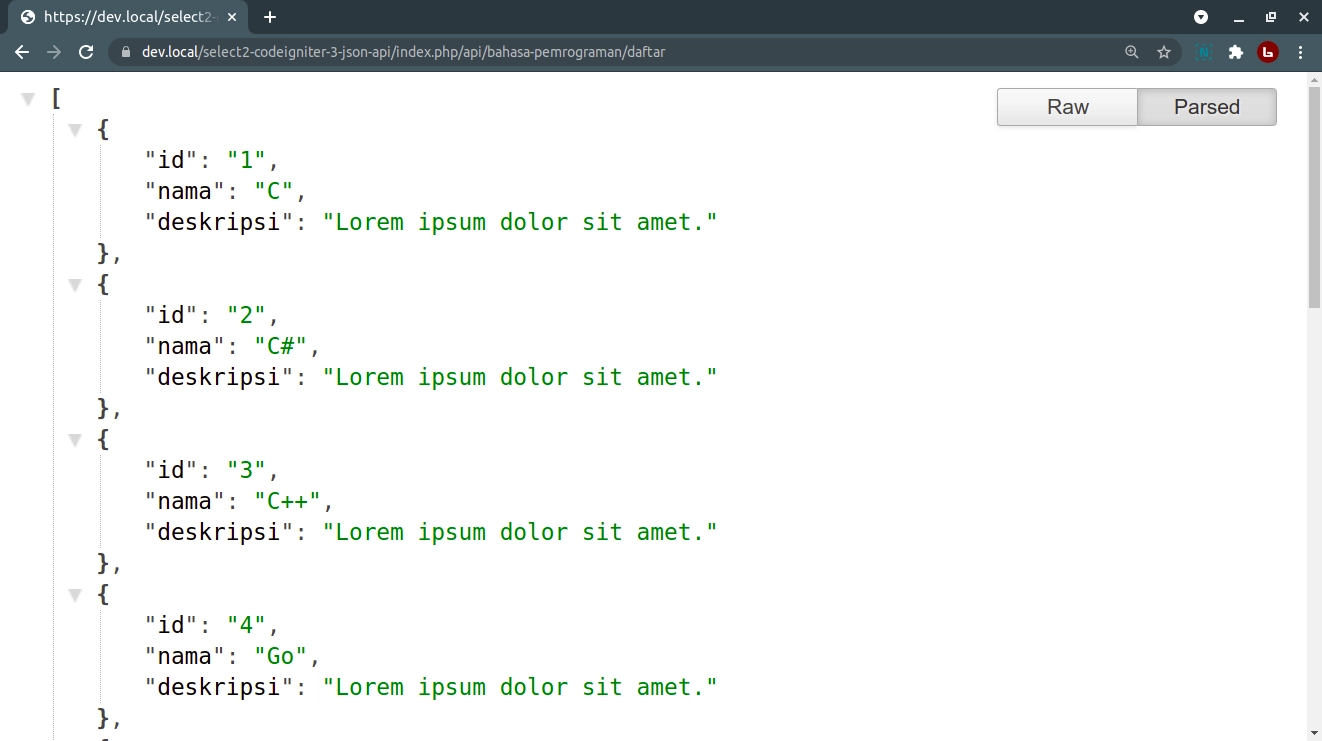Image resolution: width=1322 pixels, height=741 pixels.
Task: Click the "id" key of the Go object
Action: pyautogui.click(x=172, y=625)
